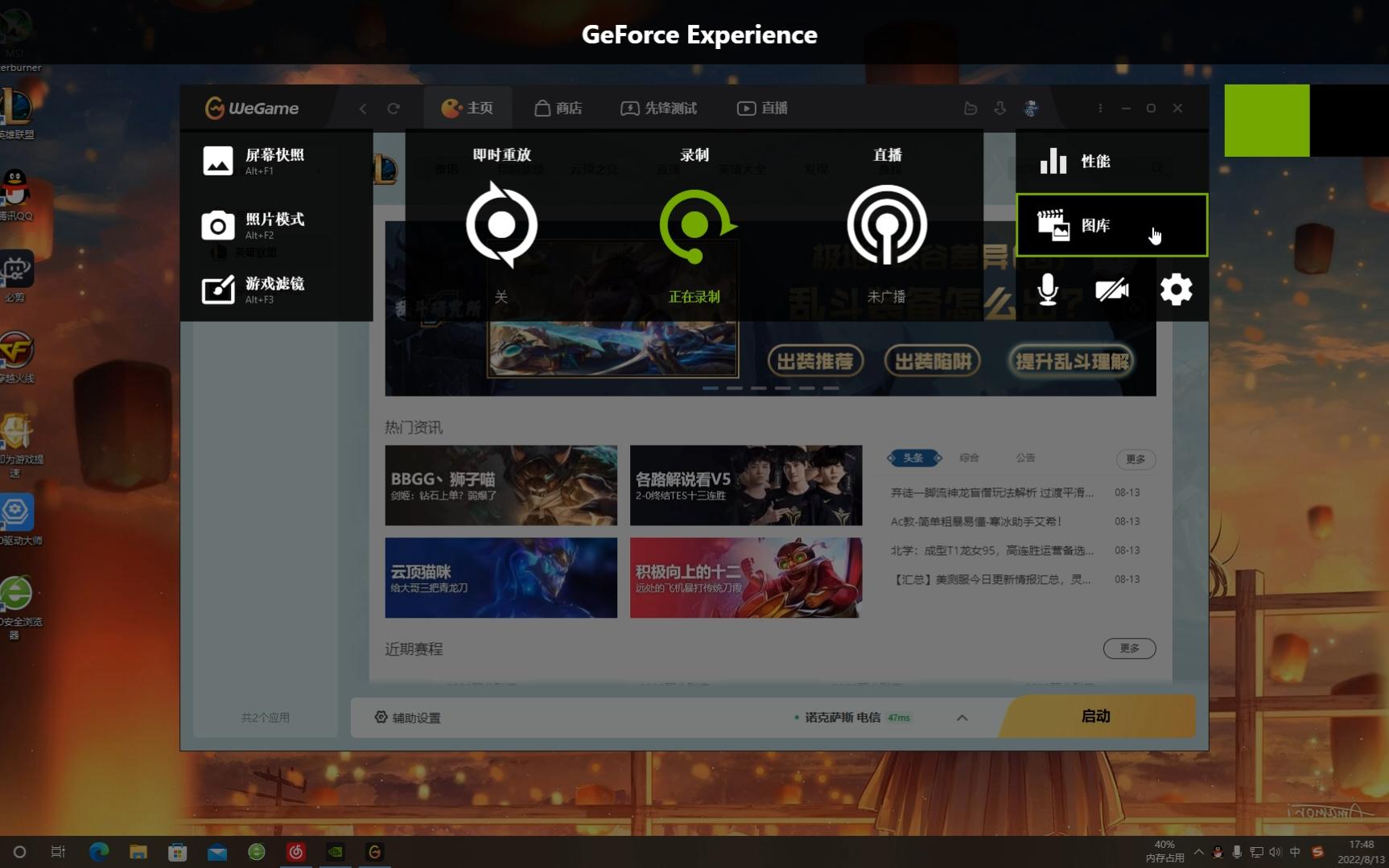Screen dimensions: 1389x868
Task: Open WeGame 商店 tab
Action: (558, 108)
